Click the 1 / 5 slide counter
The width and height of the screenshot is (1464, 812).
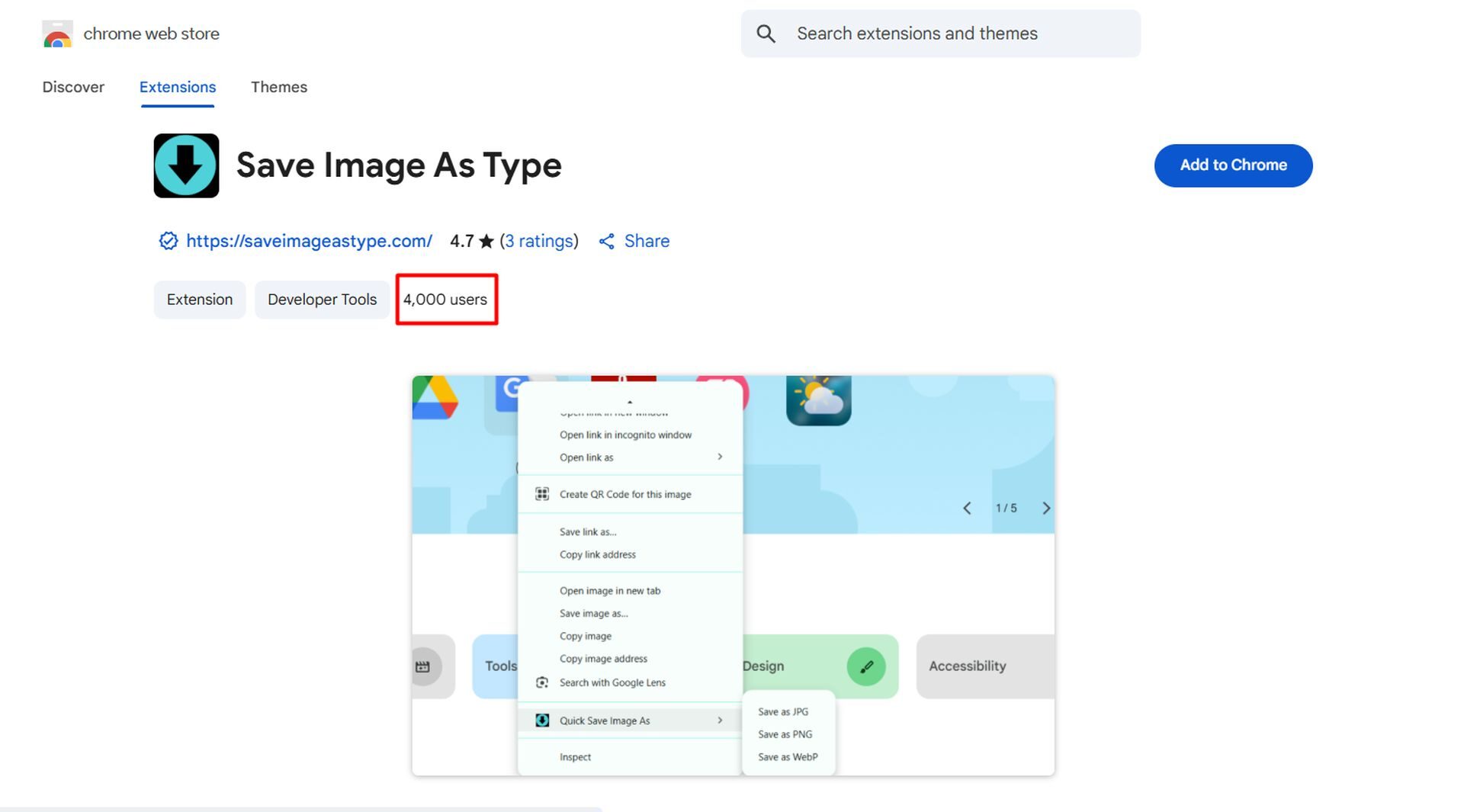[1006, 508]
